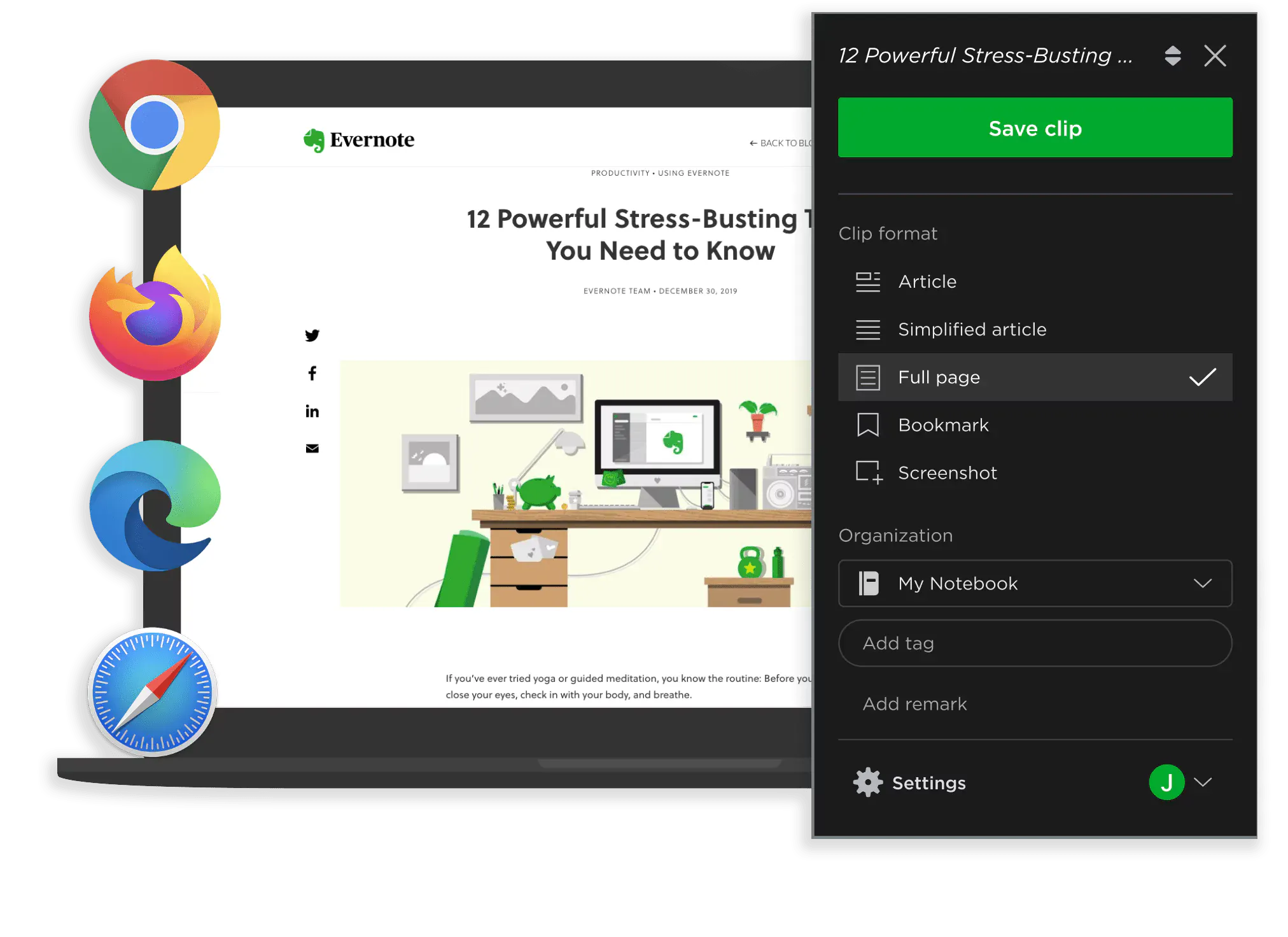This screenshot has width=1288, height=937.
Task: Toggle the title up-down stepper arrows
Action: (1173, 56)
